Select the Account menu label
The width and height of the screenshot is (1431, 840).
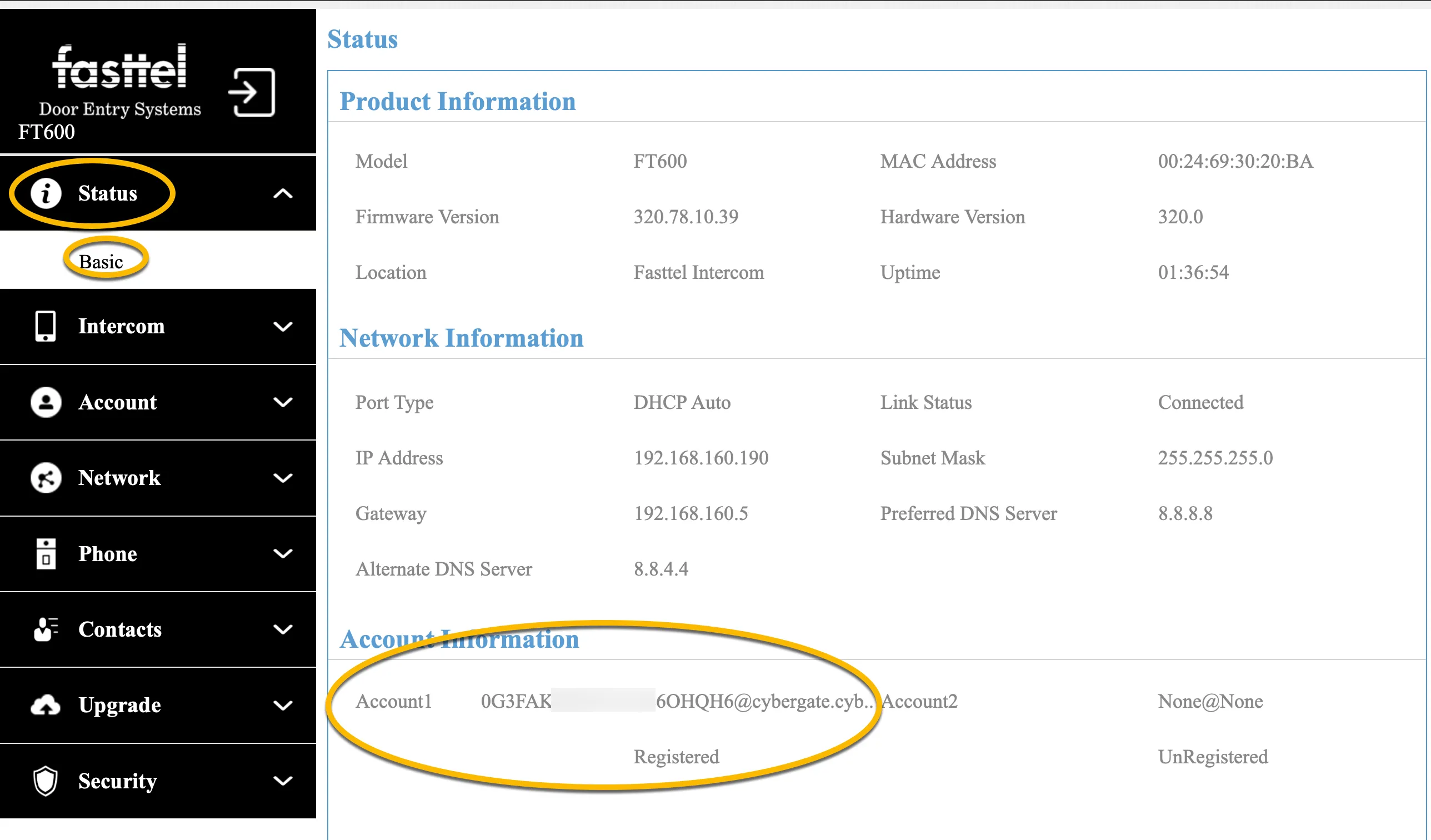(x=118, y=402)
